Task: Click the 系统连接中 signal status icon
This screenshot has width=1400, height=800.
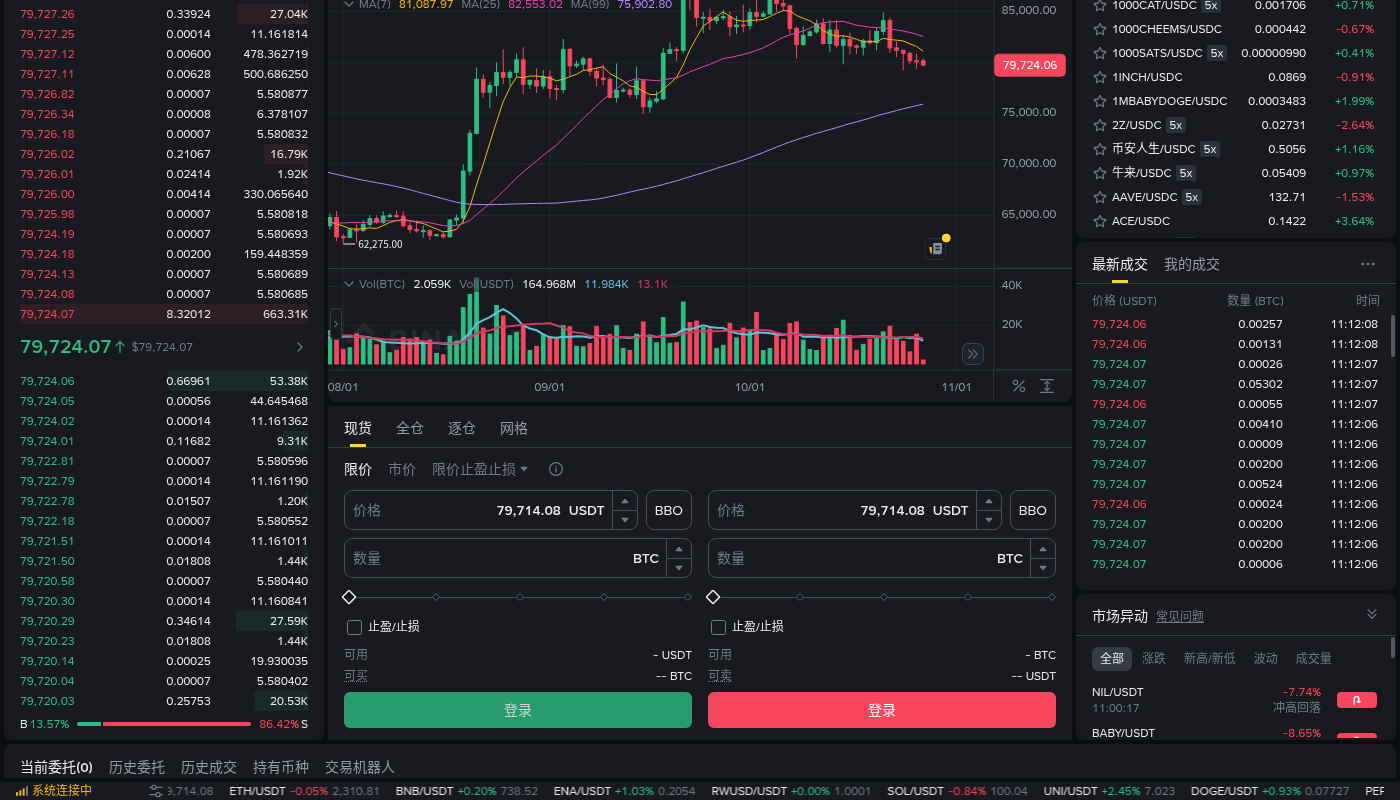Action: pyautogui.click(x=24, y=791)
